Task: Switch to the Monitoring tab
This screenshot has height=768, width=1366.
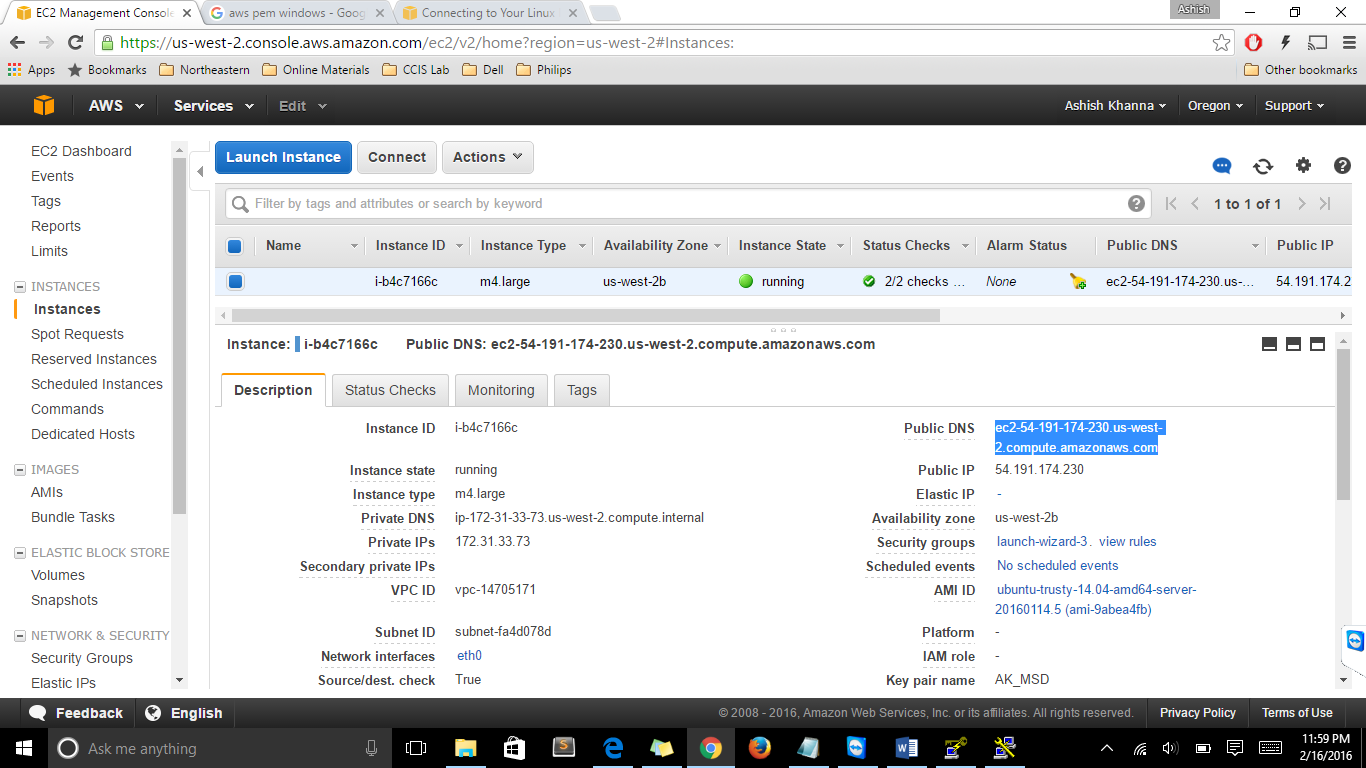Action: pyautogui.click(x=501, y=390)
